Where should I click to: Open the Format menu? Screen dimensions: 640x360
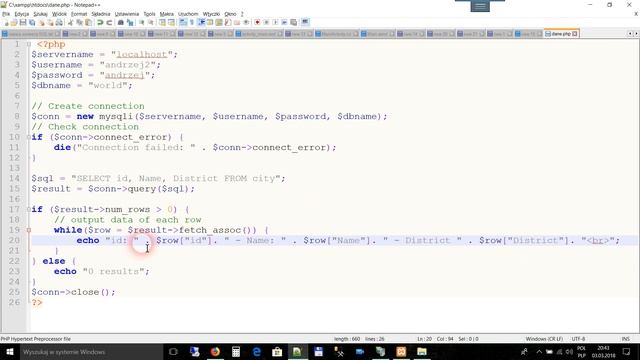tap(79, 14)
